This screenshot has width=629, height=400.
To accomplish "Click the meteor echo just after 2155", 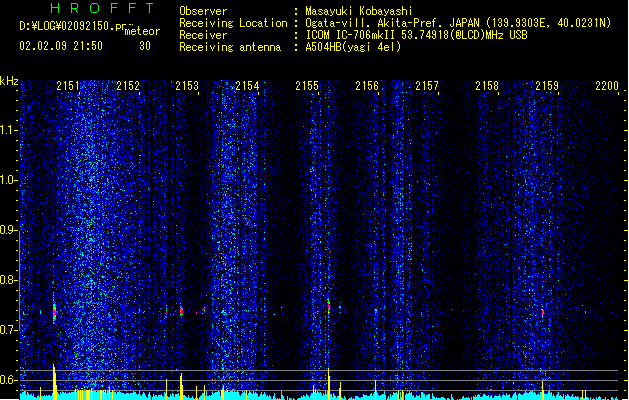I will tap(329, 307).
